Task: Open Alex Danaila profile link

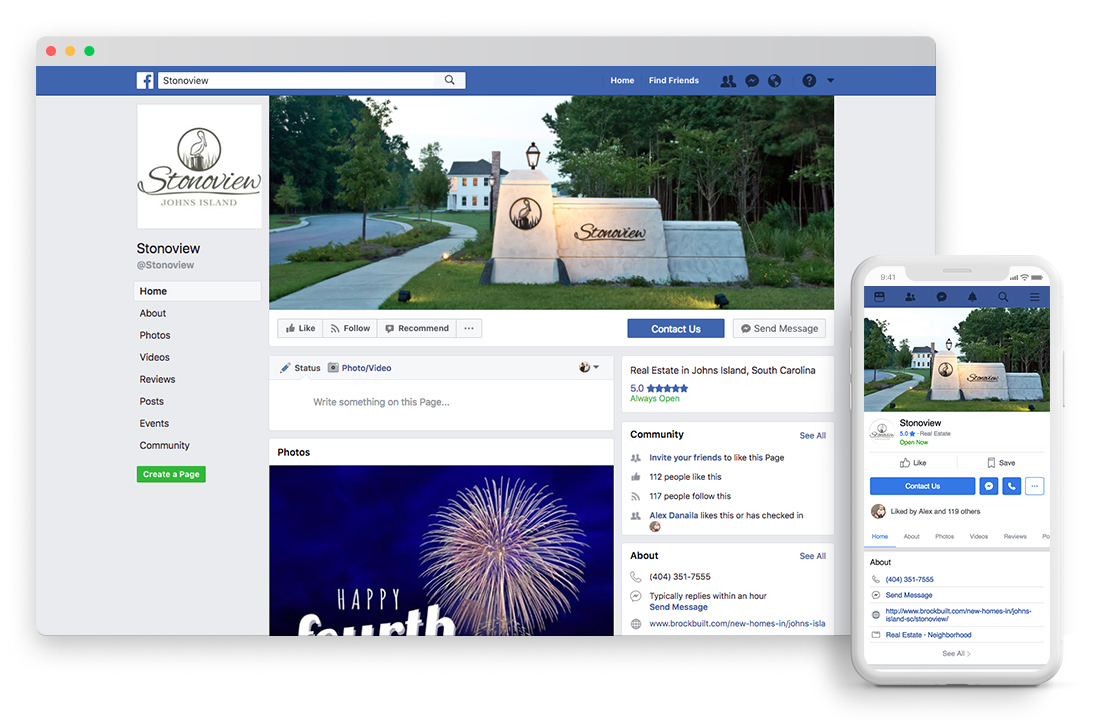Action: pos(673,515)
